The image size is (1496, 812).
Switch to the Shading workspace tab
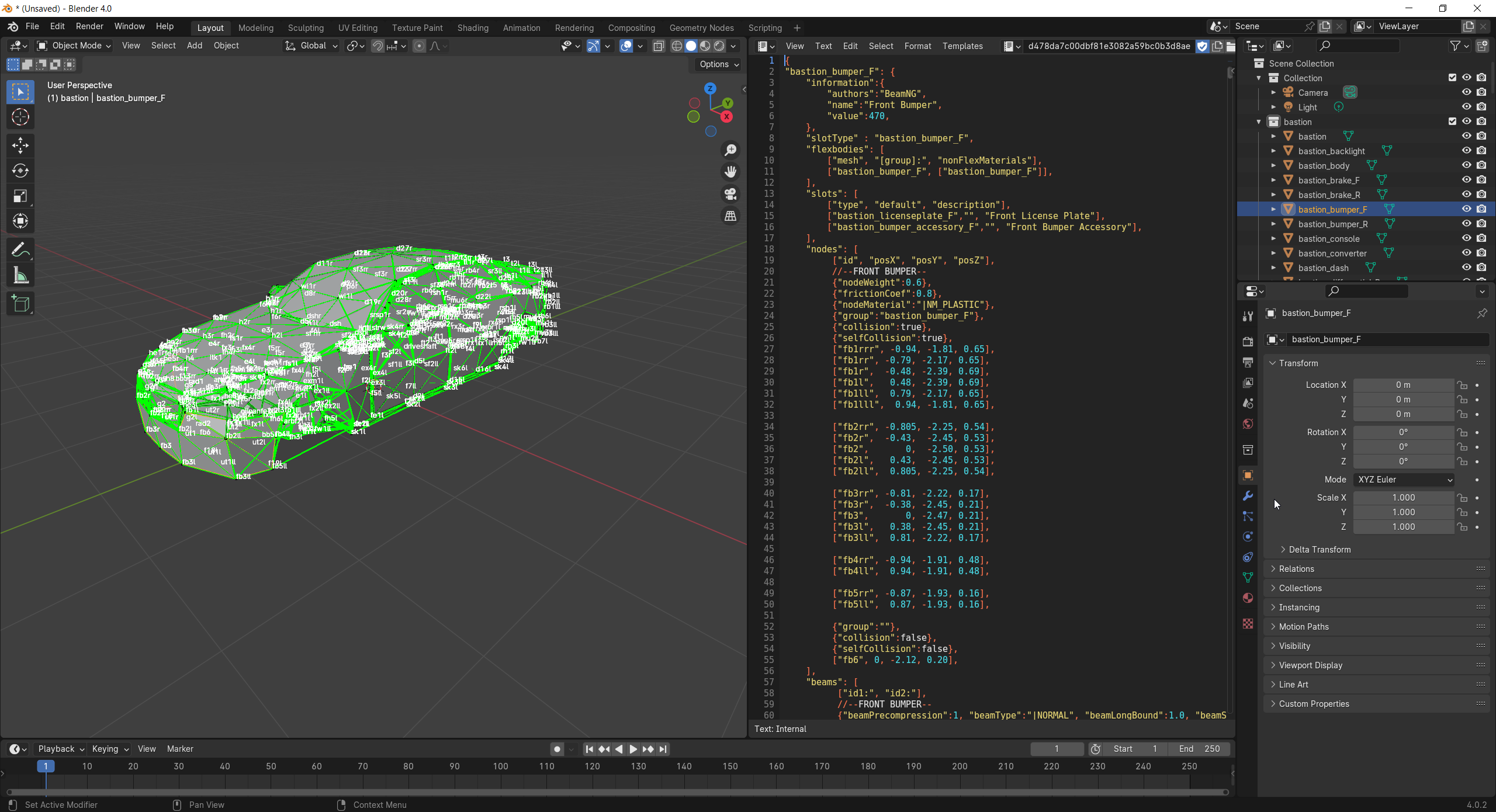472,28
